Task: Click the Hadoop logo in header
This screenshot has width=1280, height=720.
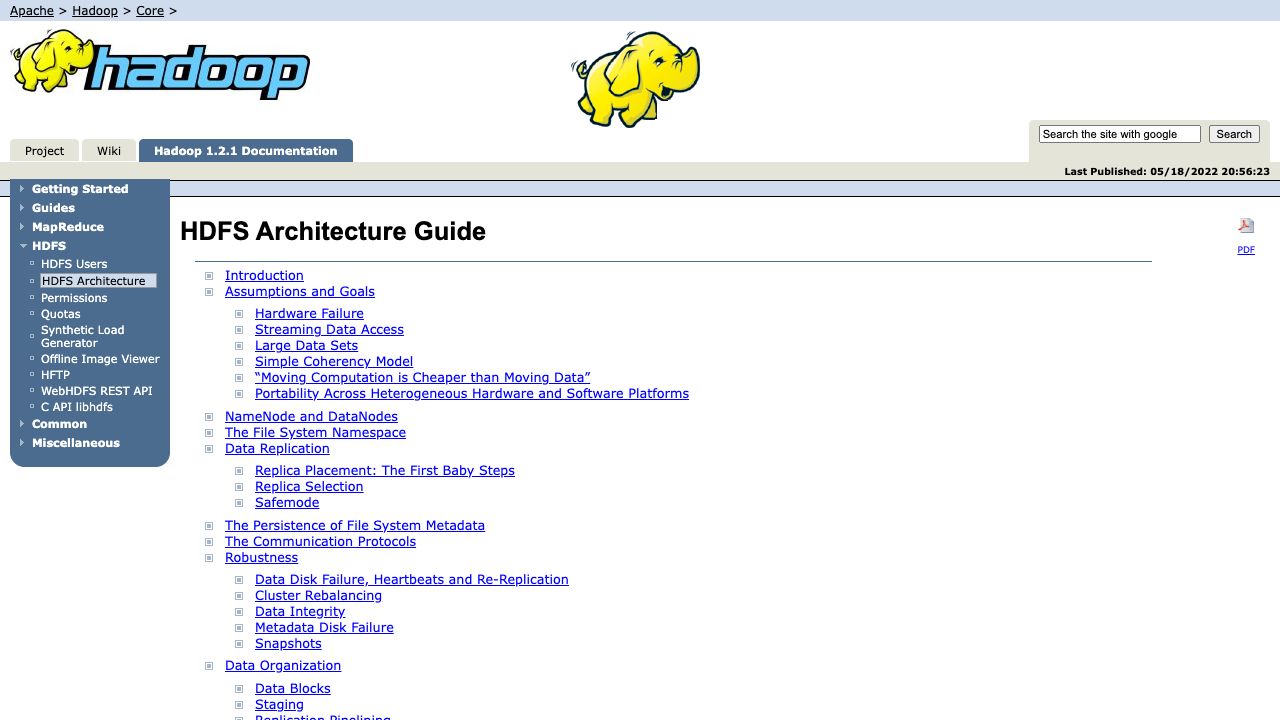Action: (x=160, y=65)
